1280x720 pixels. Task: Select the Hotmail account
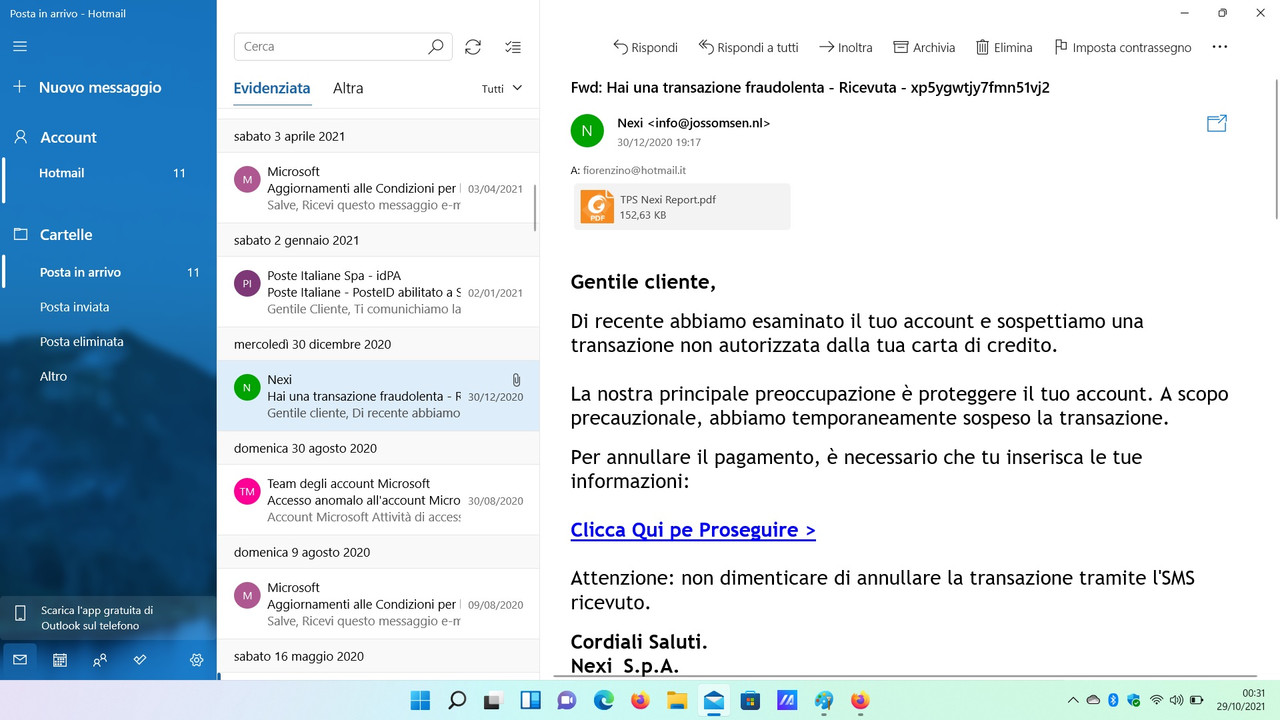pos(108,173)
